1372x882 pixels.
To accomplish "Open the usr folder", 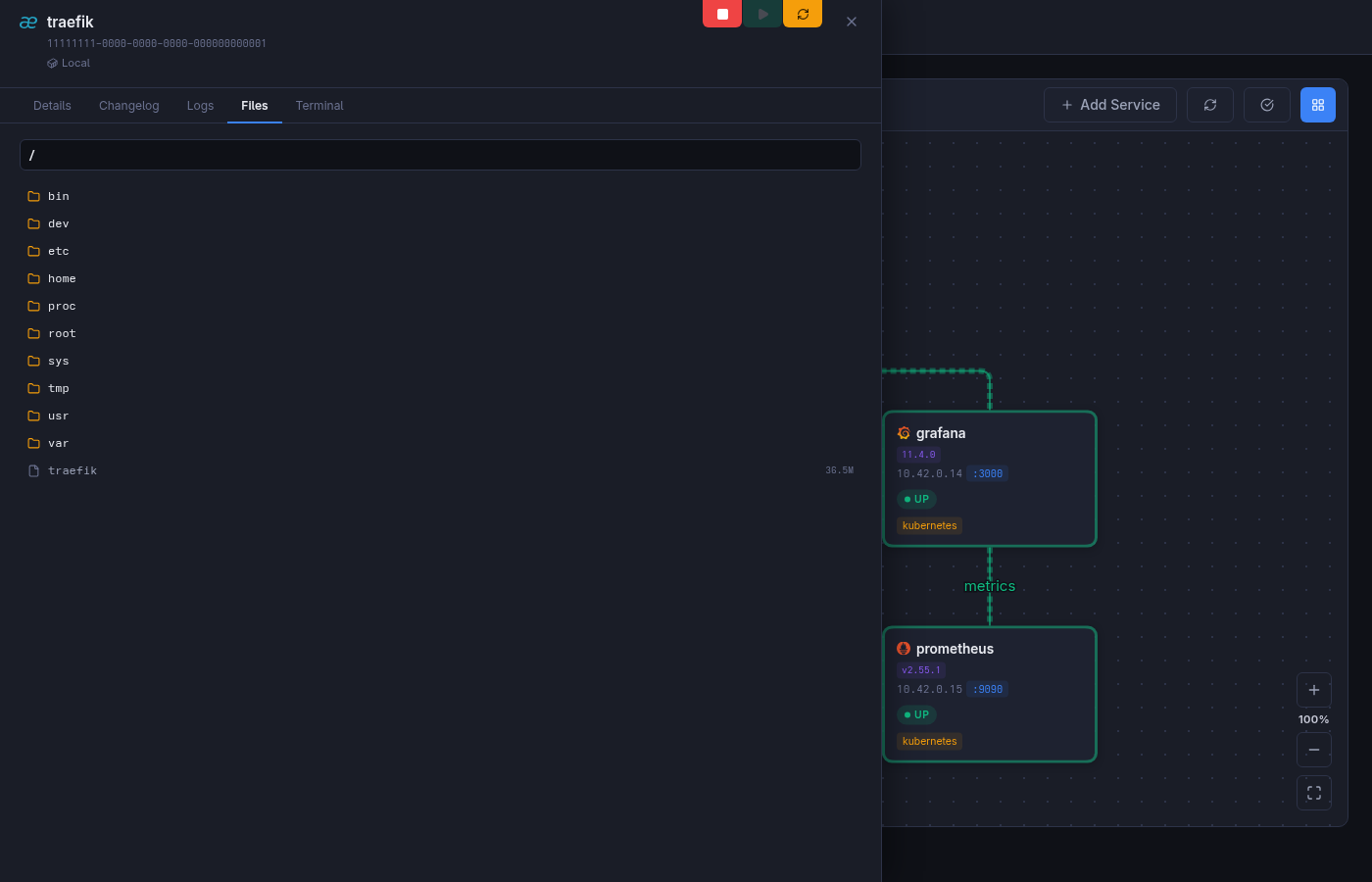I will click(x=440, y=416).
